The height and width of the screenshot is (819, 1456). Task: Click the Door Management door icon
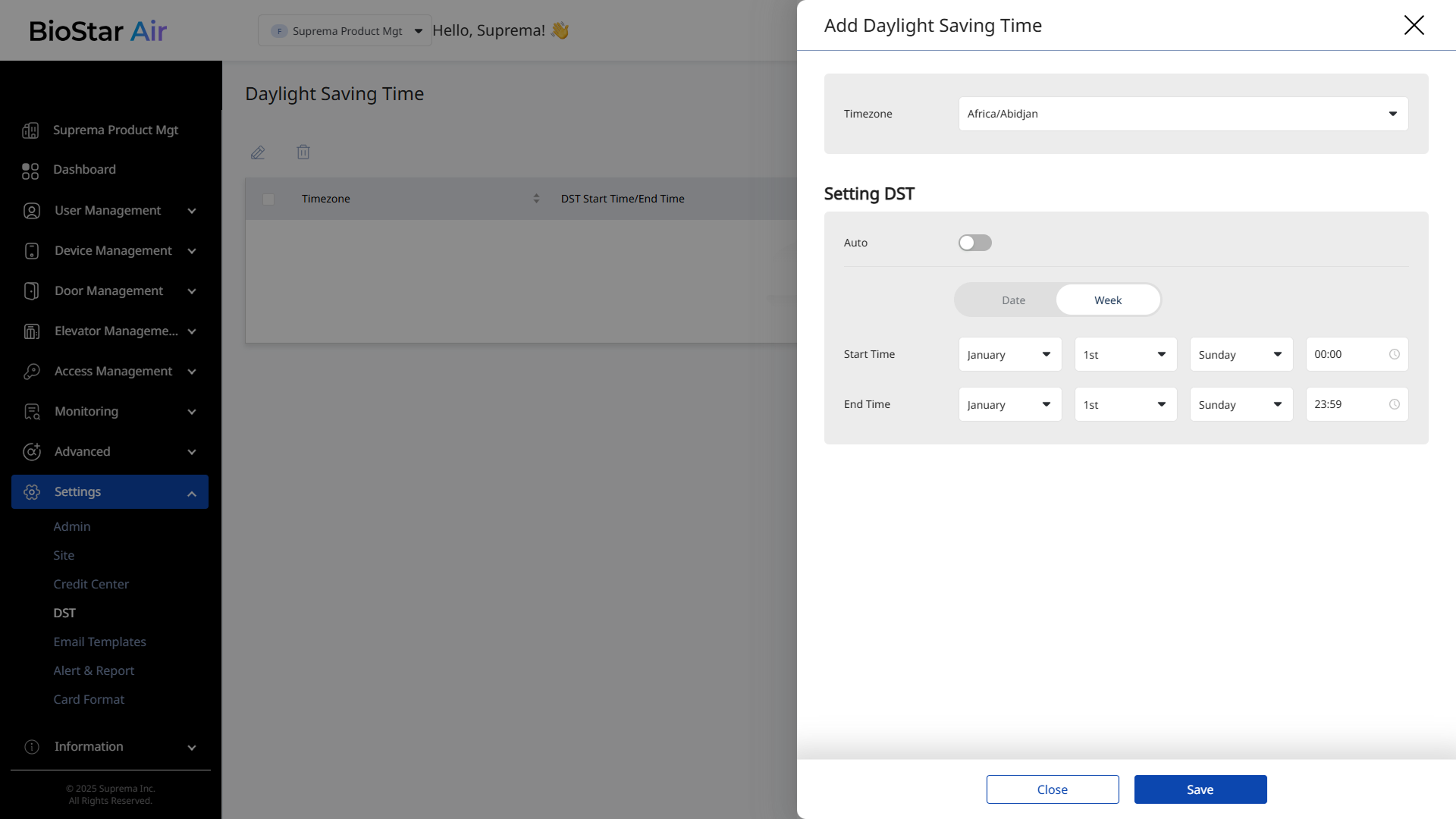pos(31,291)
